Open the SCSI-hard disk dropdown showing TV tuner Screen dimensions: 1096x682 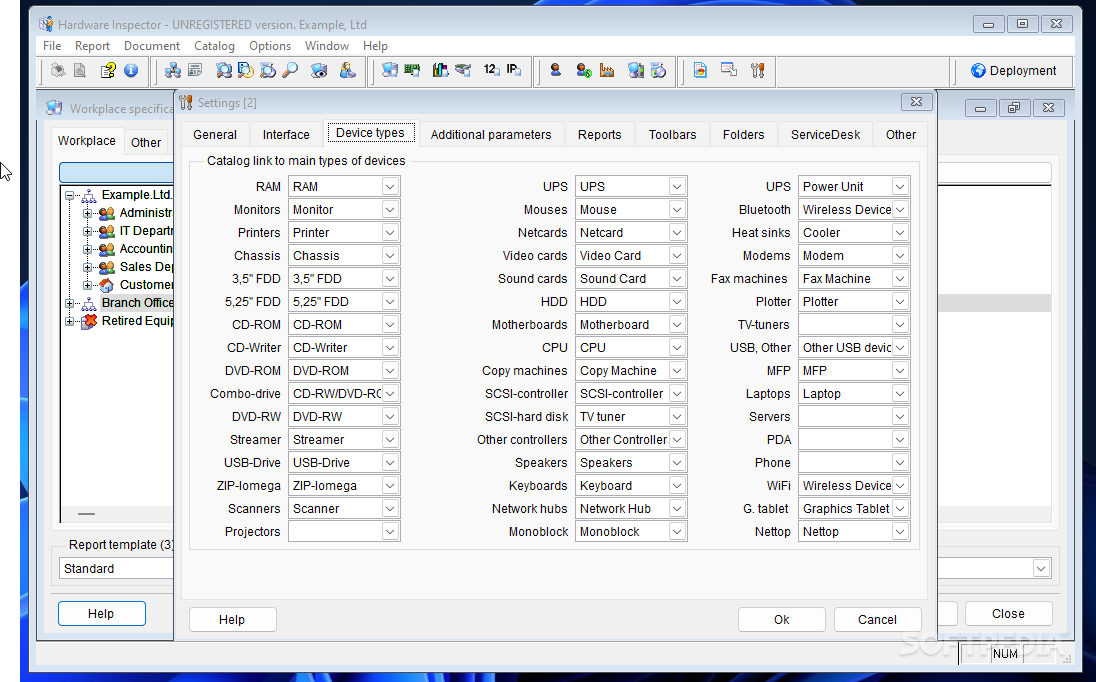677,416
